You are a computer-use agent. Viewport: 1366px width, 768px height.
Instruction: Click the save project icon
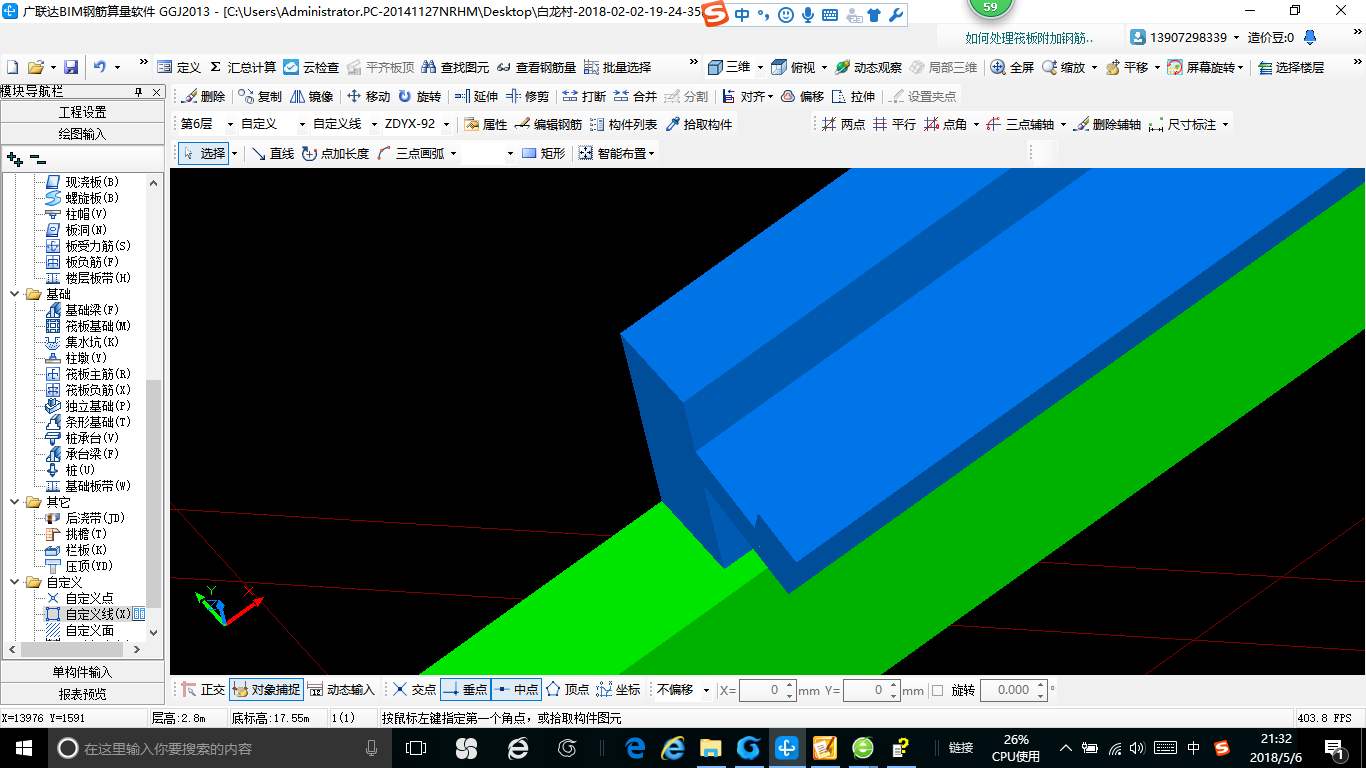(71, 67)
